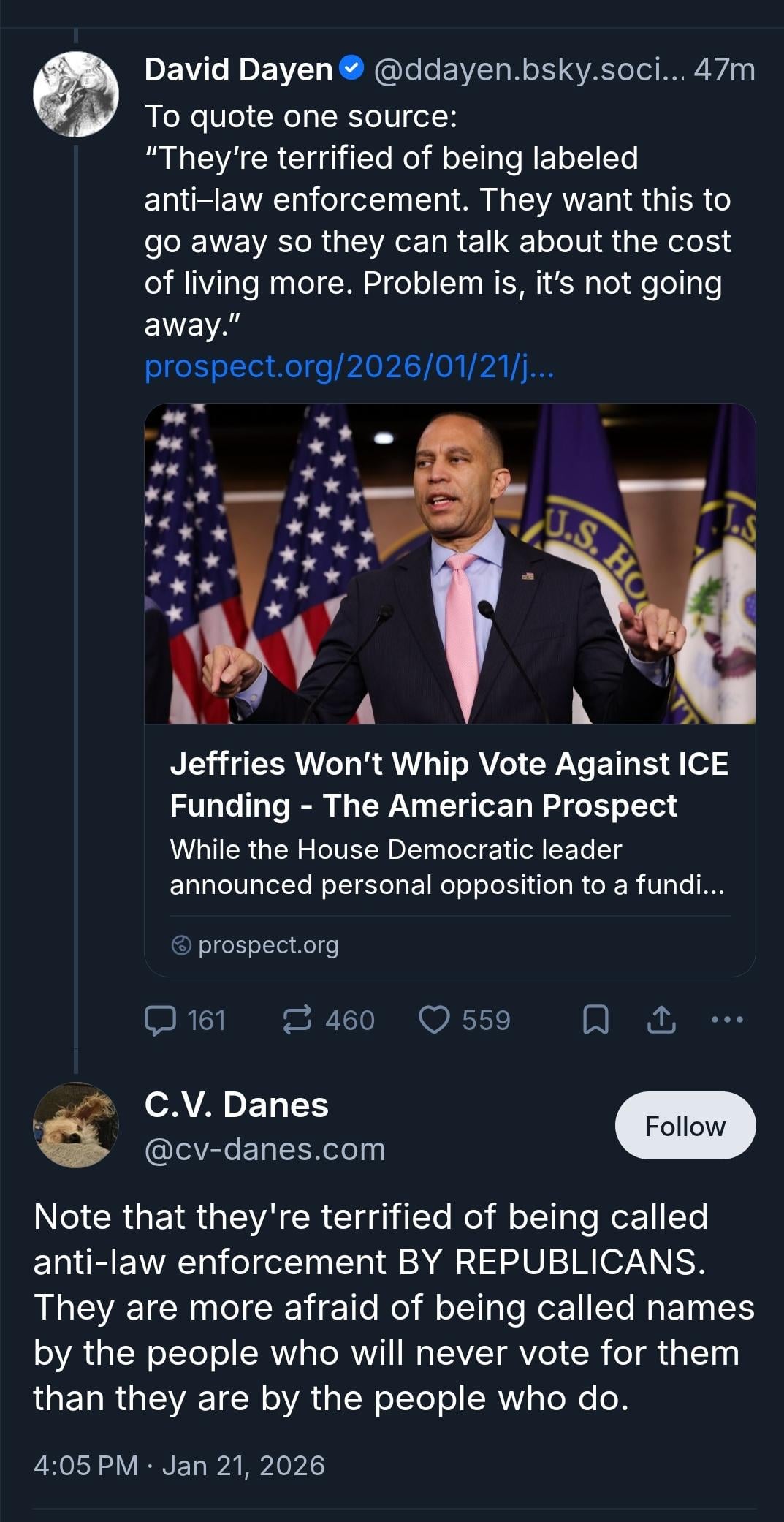This screenshot has width=784, height=1522.
Task: Tap the prospect.org domain globe icon
Action: (180, 945)
